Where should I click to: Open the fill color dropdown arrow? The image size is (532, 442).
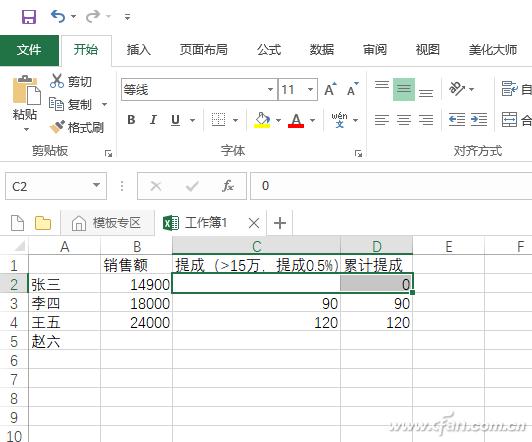point(279,120)
